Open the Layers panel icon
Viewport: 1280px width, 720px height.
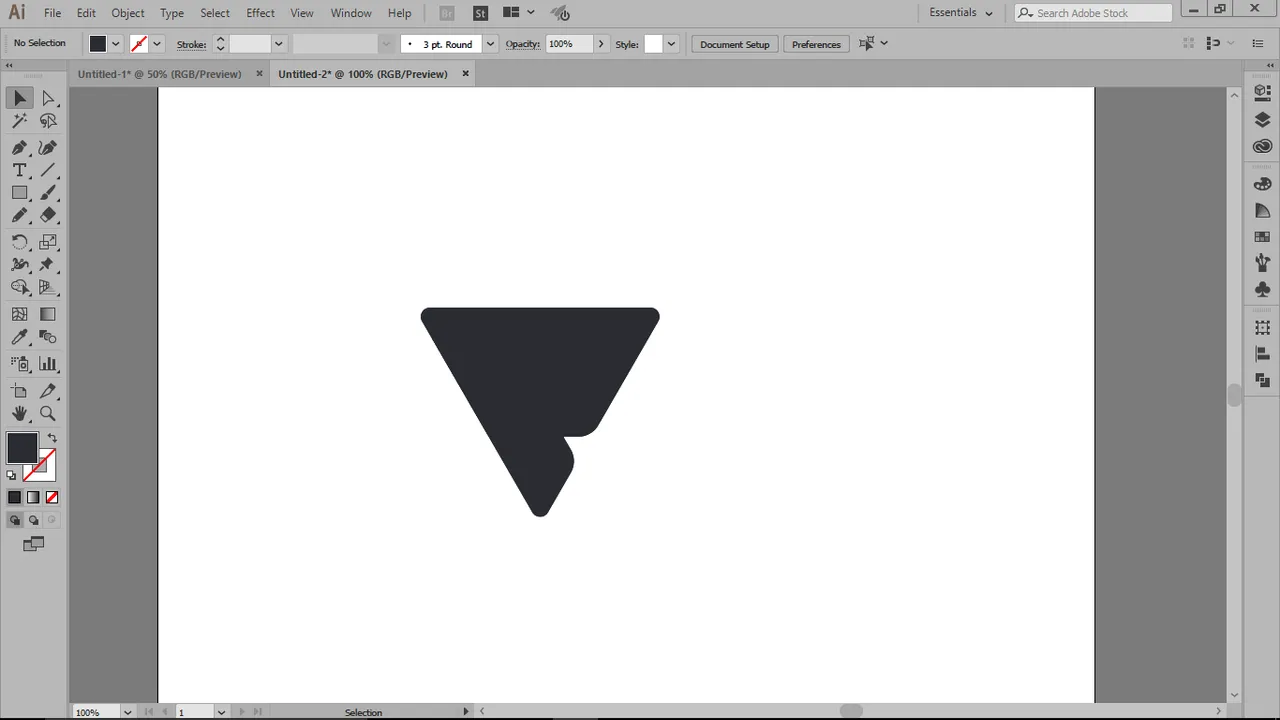[x=1262, y=120]
